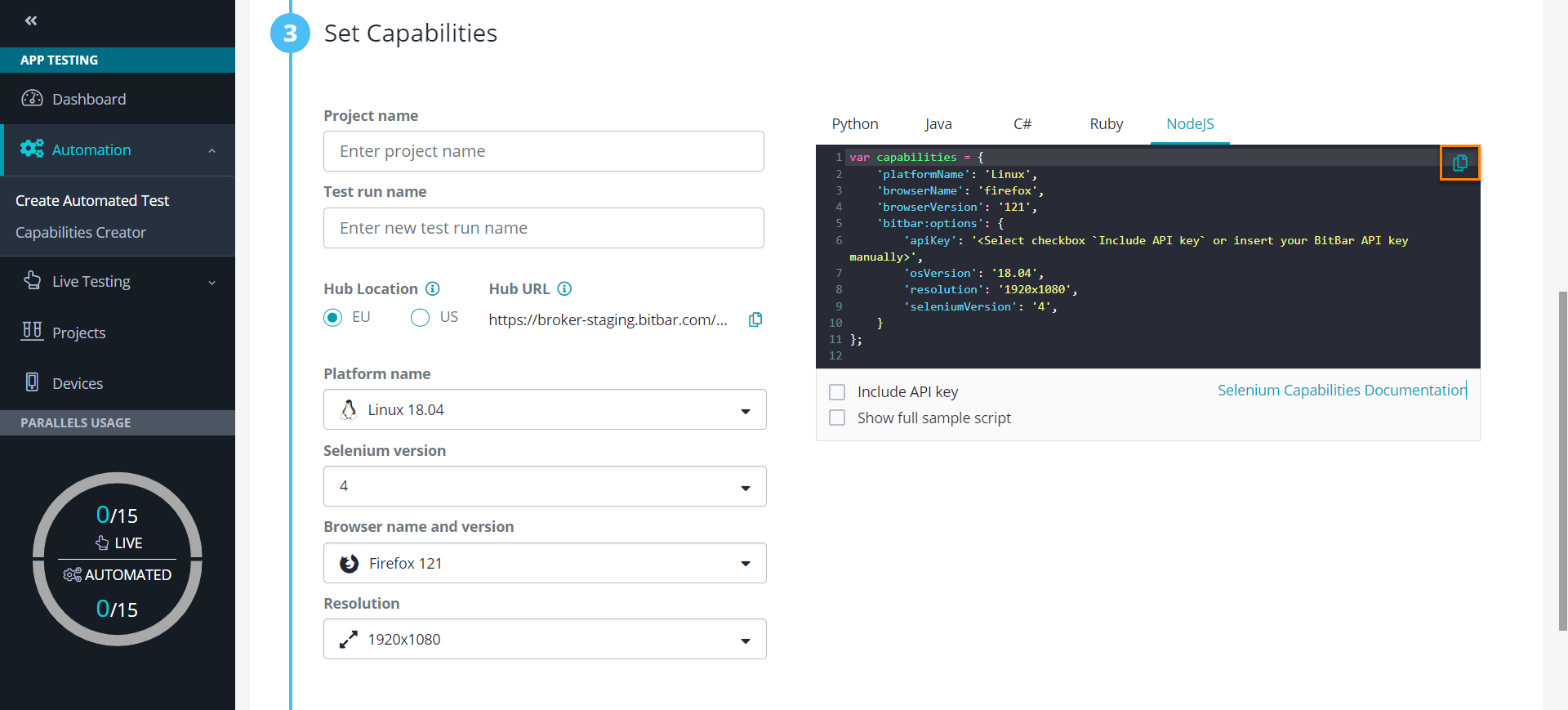The height and width of the screenshot is (710, 1568).
Task: Copy the capabilities code snippet
Action: [1459, 163]
